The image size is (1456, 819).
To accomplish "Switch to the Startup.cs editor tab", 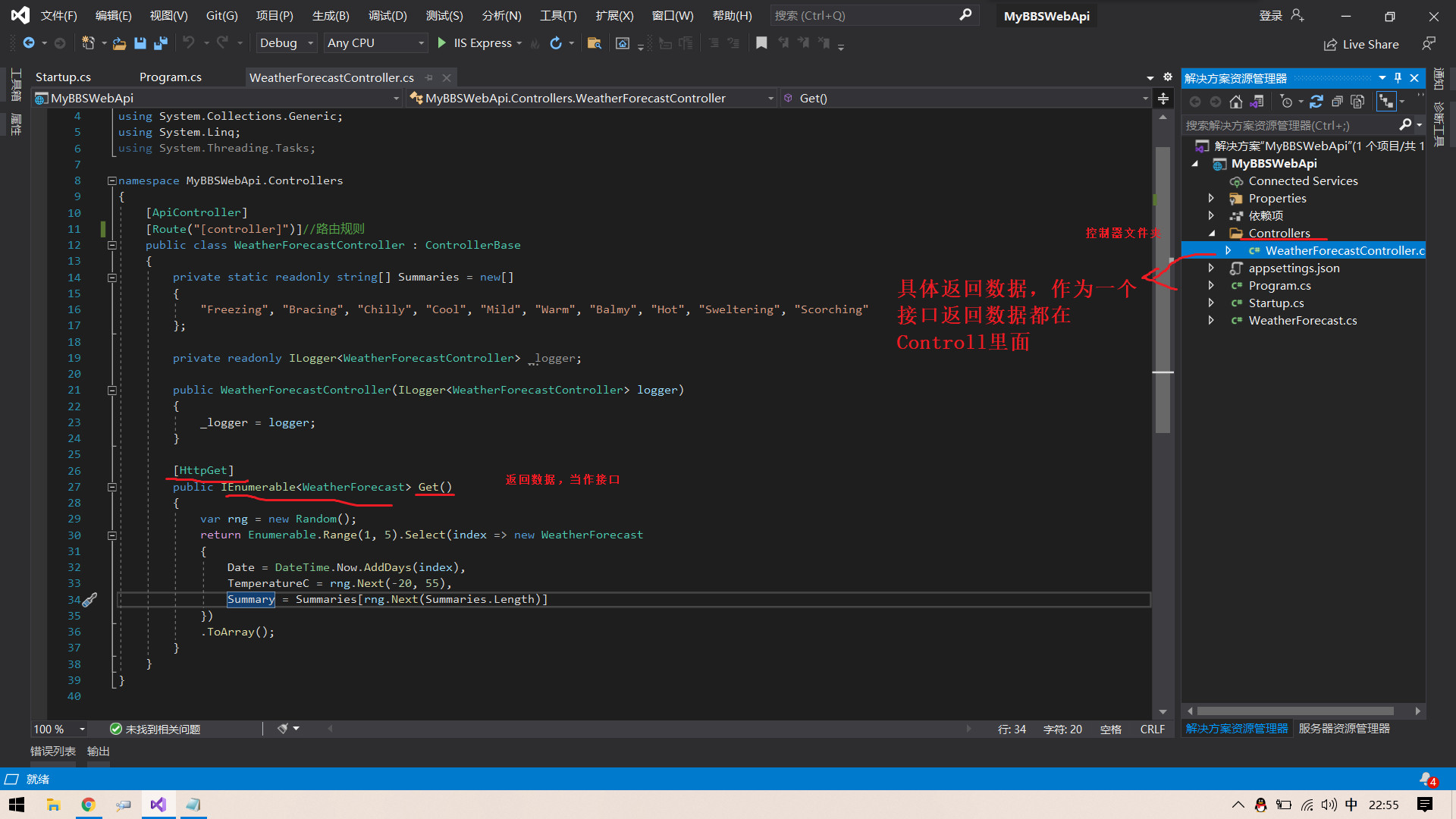I will (63, 77).
